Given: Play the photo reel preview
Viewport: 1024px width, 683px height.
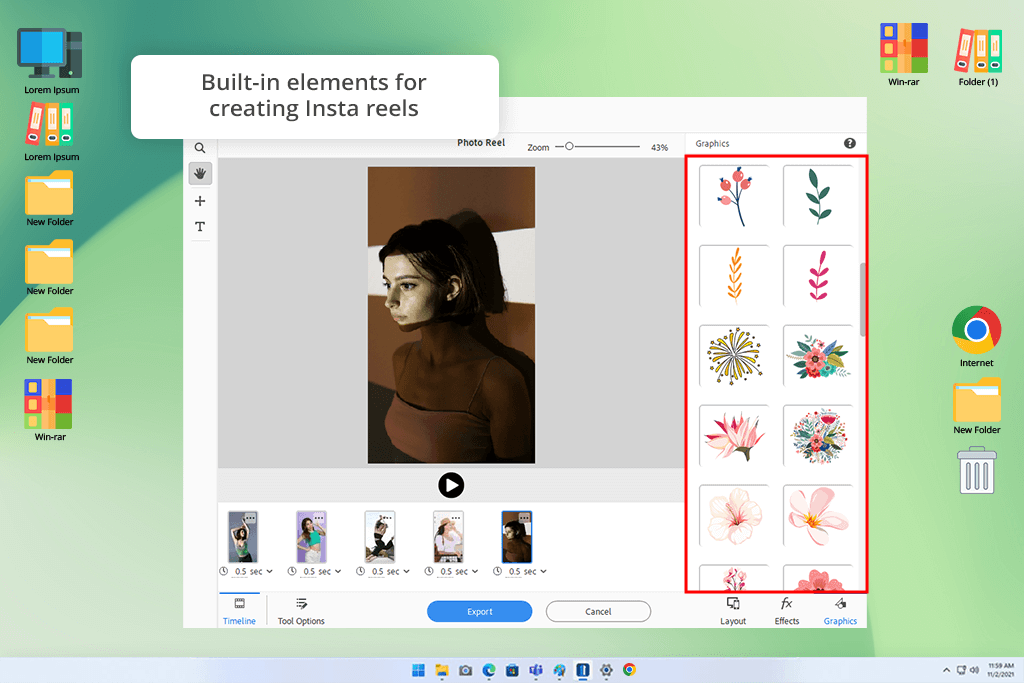Looking at the screenshot, I should 451,485.
